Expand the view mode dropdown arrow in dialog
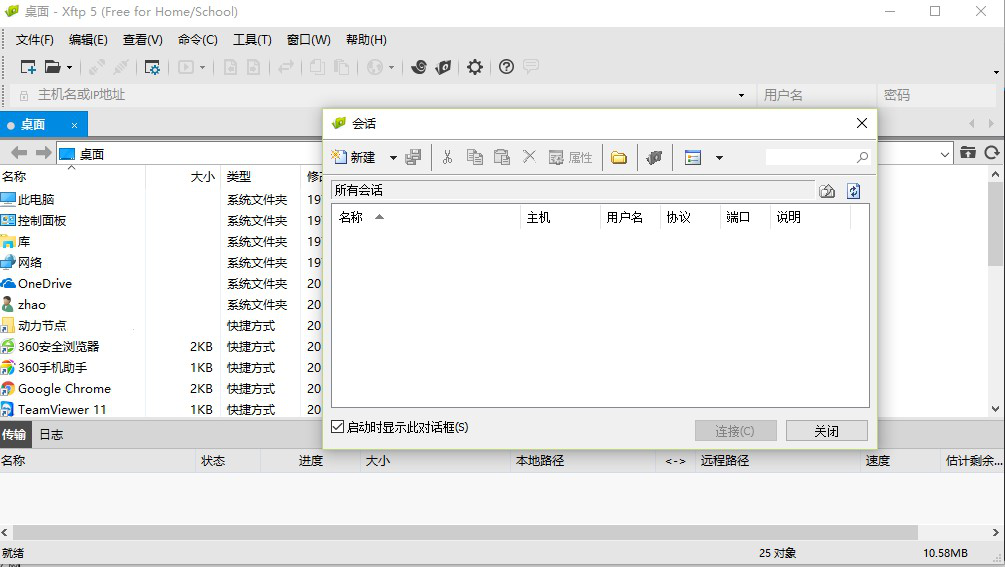Viewport: 1005px width, 567px height. (719, 158)
